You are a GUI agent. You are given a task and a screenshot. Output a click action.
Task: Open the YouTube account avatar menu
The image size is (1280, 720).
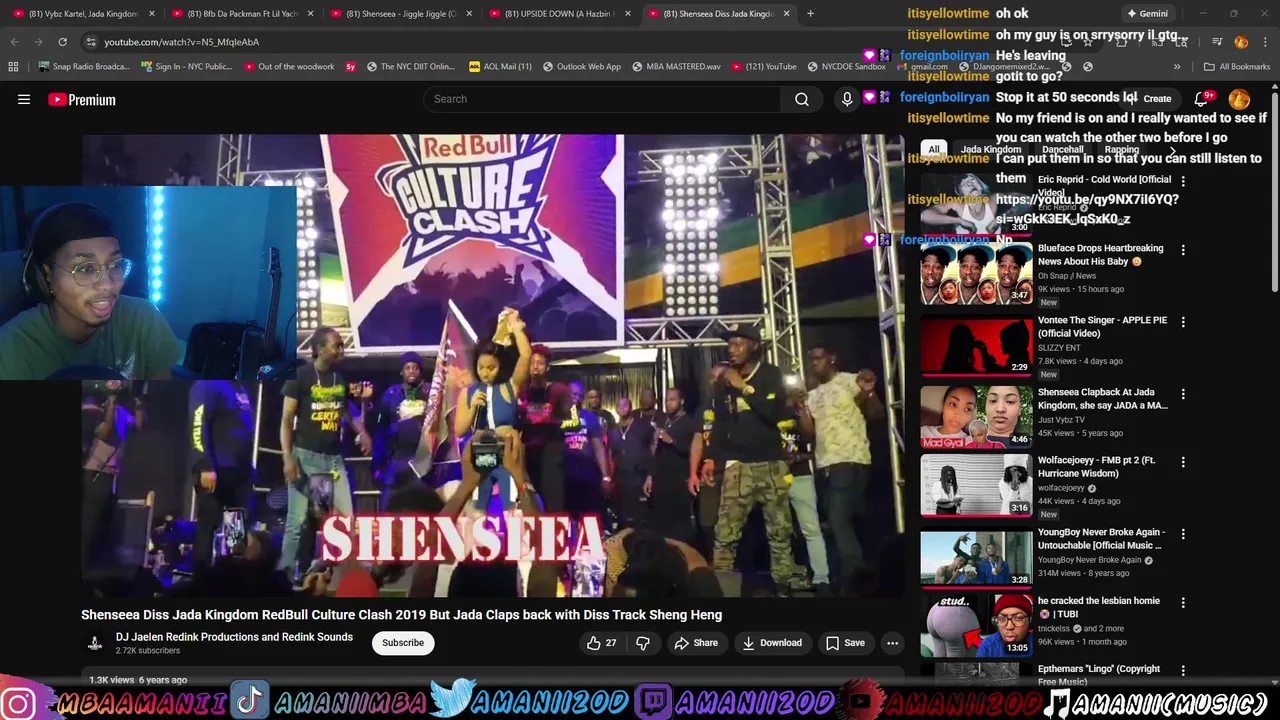pyautogui.click(x=1239, y=99)
